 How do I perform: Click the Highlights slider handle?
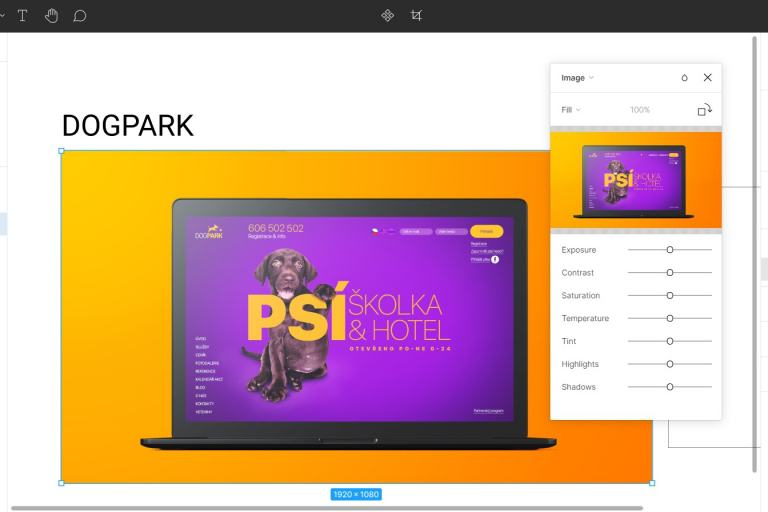coord(670,364)
